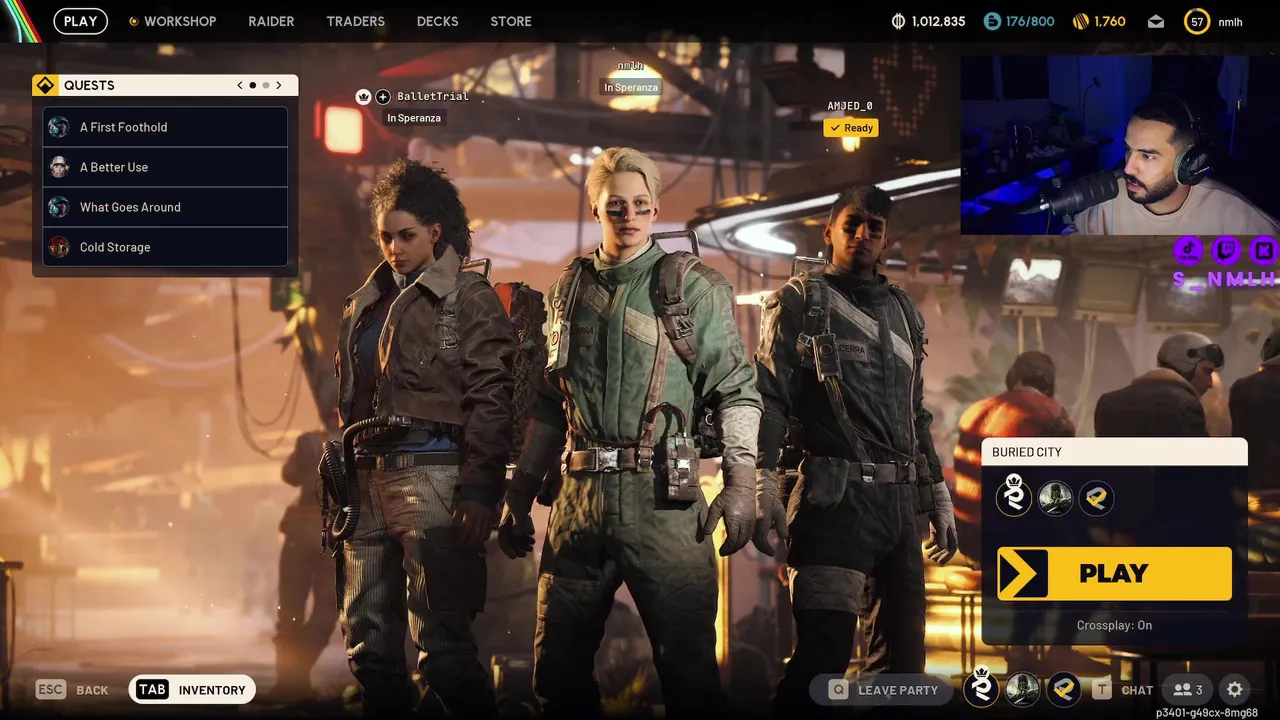The image size is (1280, 720).
Task: Click the AMJED_0 Ready status tag
Action: (x=851, y=128)
